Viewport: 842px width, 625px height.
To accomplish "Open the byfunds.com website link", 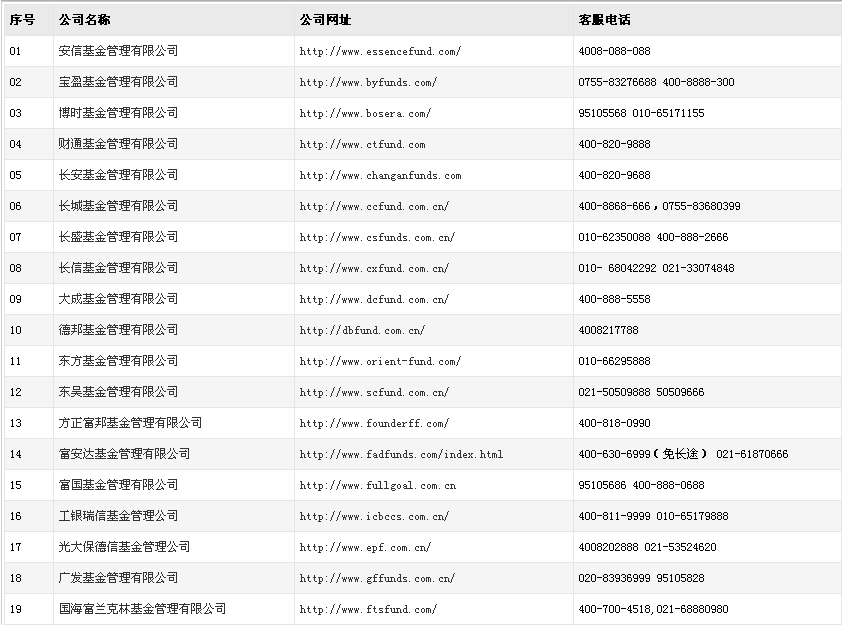I will [x=368, y=83].
